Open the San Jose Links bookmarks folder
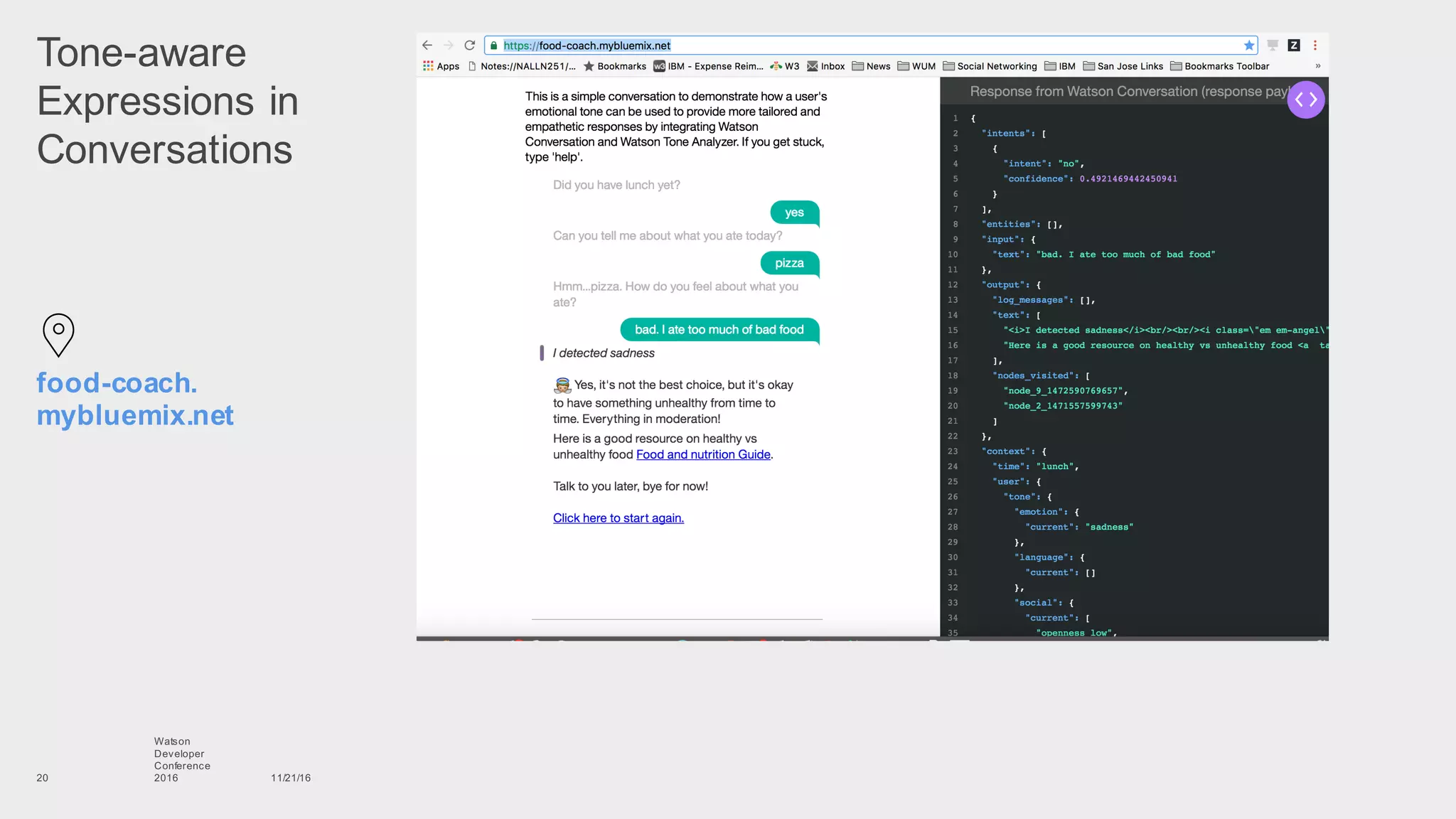1456x819 pixels. [x=1123, y=66]
